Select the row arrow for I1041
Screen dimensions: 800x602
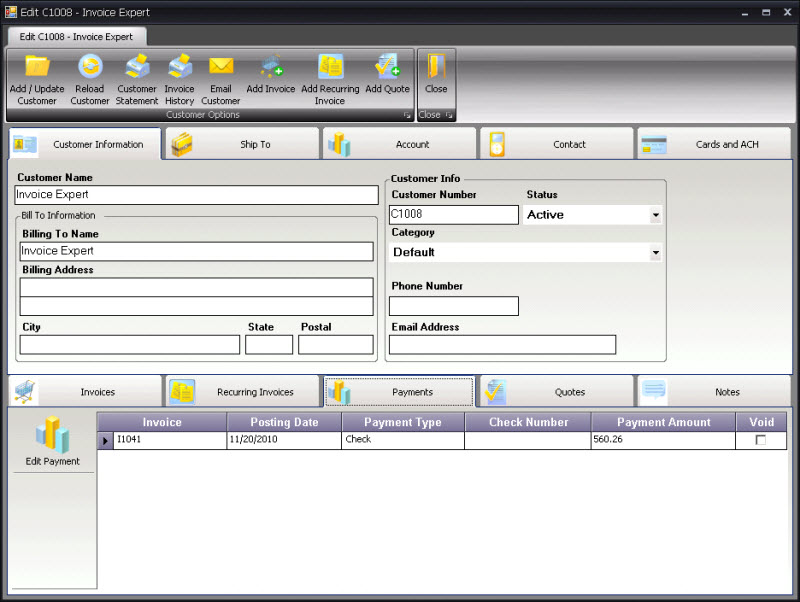(x=105, y=441)
